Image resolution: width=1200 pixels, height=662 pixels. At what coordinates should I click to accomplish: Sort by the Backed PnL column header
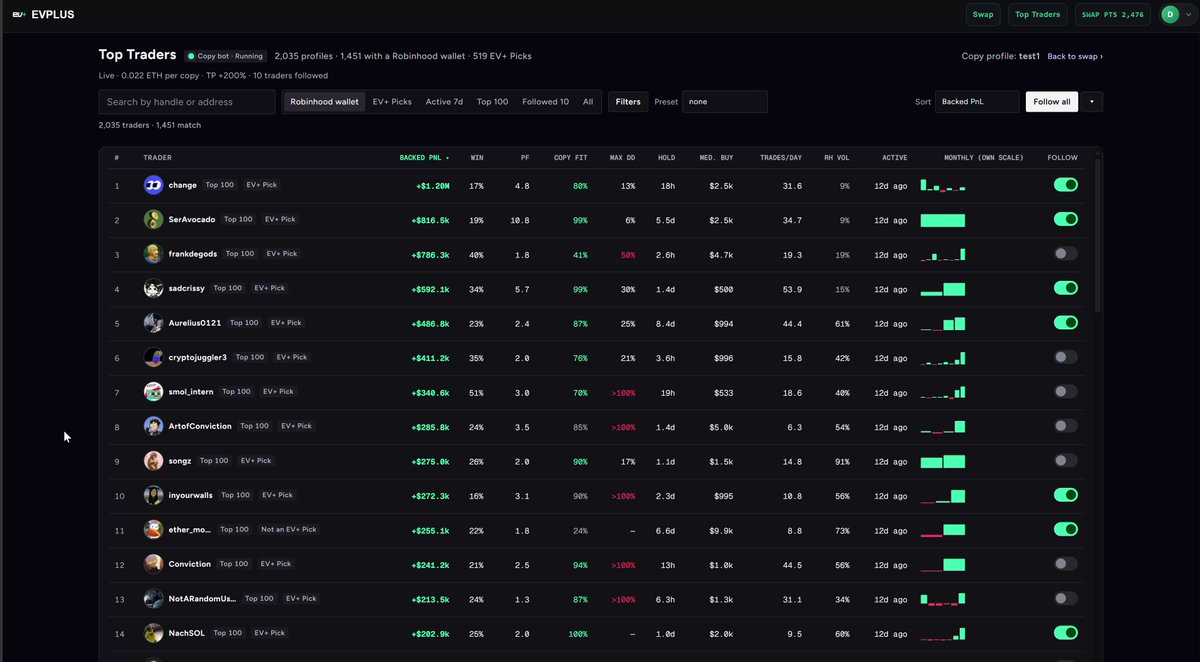(424, 158)
